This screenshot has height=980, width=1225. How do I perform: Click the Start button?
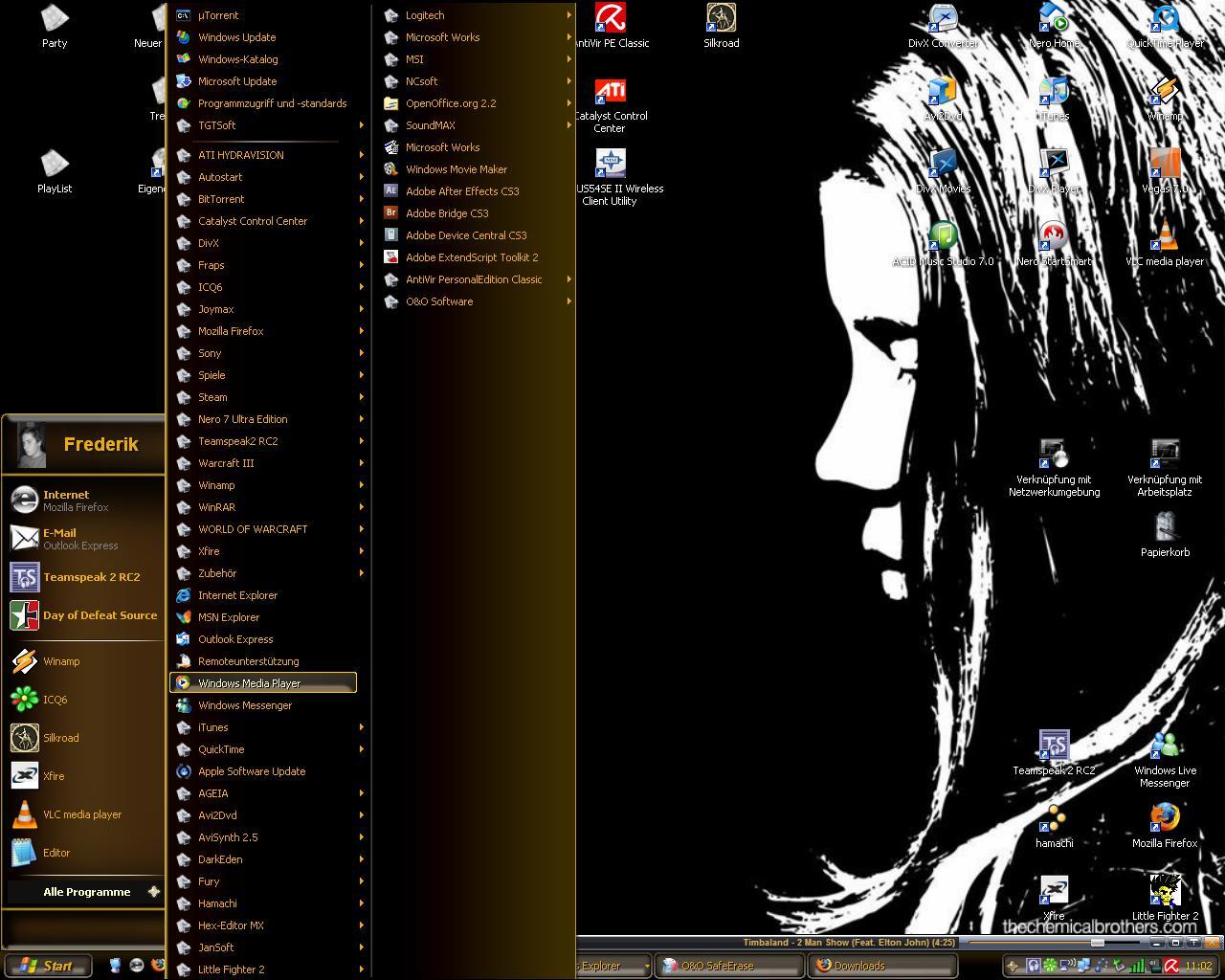(48, 966)
